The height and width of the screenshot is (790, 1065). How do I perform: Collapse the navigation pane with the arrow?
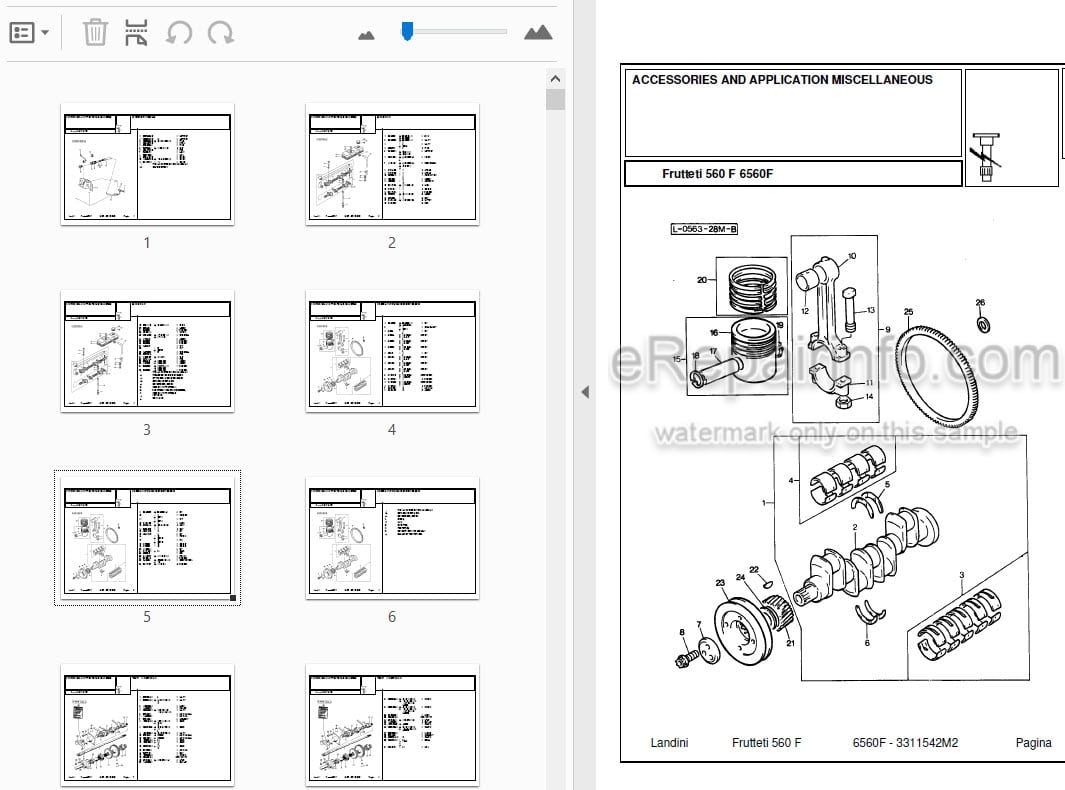click(585, 392)
